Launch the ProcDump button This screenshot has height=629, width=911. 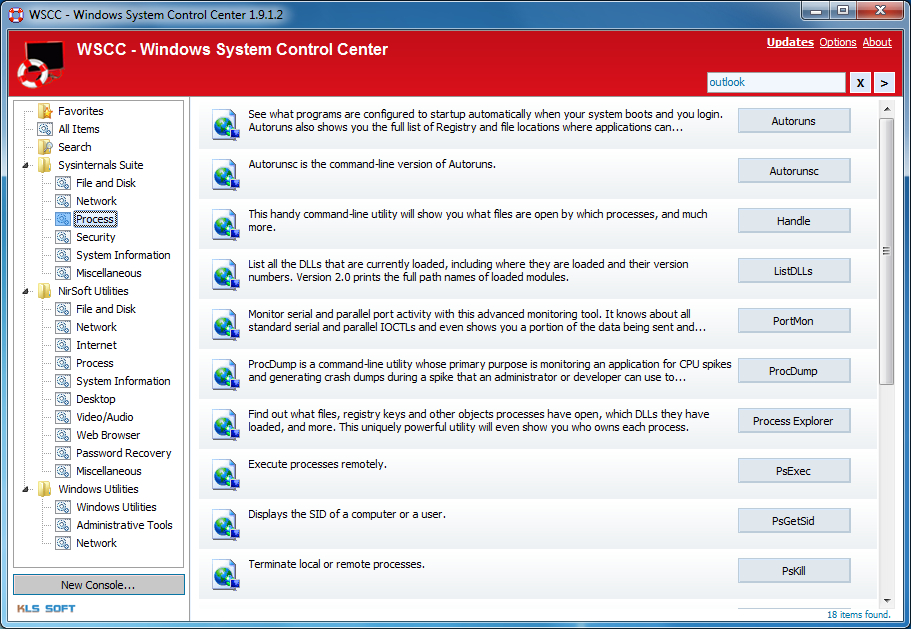click(x=794, y=371)
